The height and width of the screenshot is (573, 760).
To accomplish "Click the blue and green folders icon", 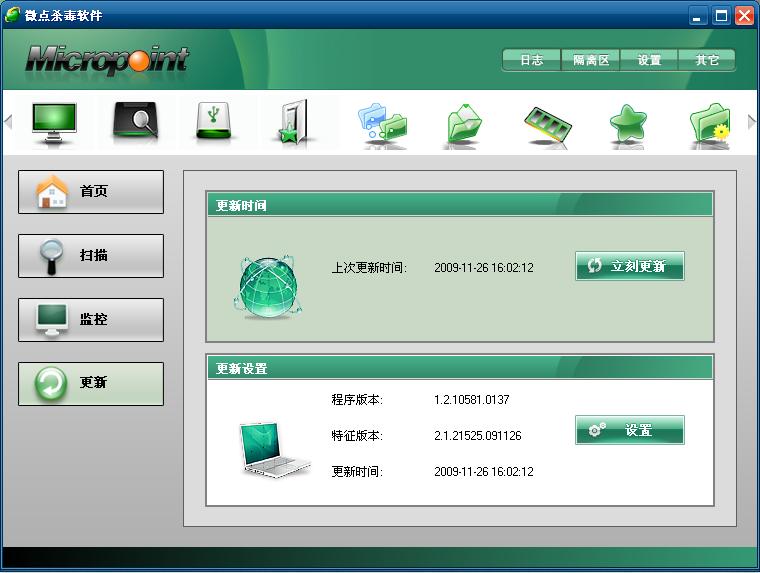I will (x=383, y=123).
